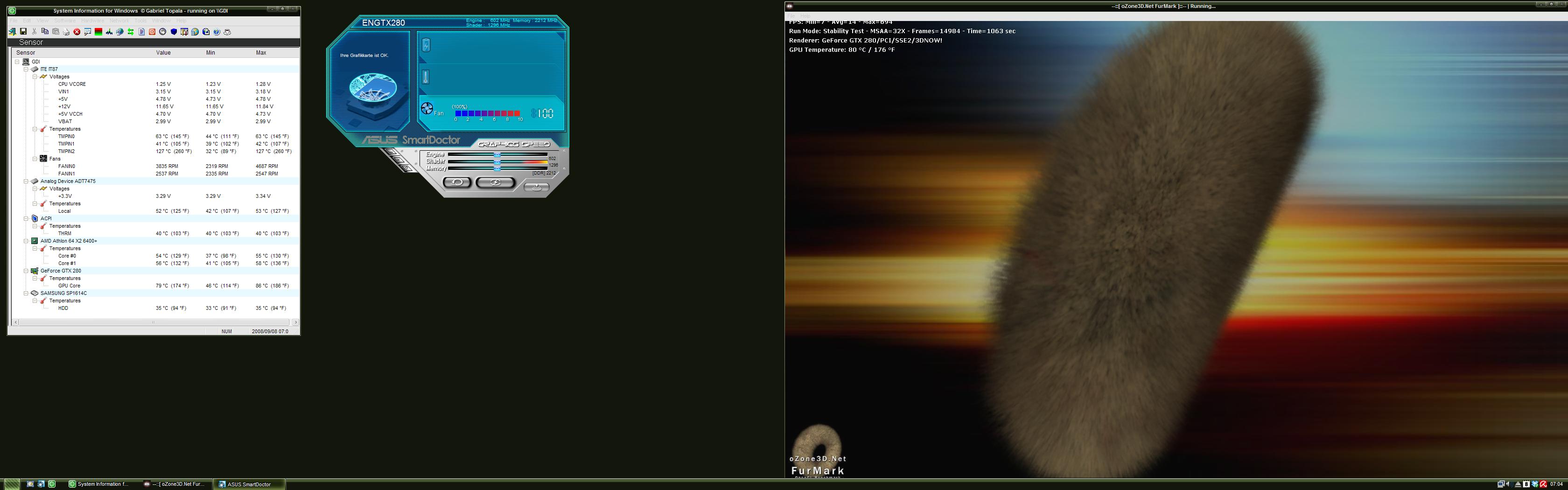This screenshot has width=1568, height=490.
Task: Click the globe network icon in SIW toolbar
Action: [120, 32]
